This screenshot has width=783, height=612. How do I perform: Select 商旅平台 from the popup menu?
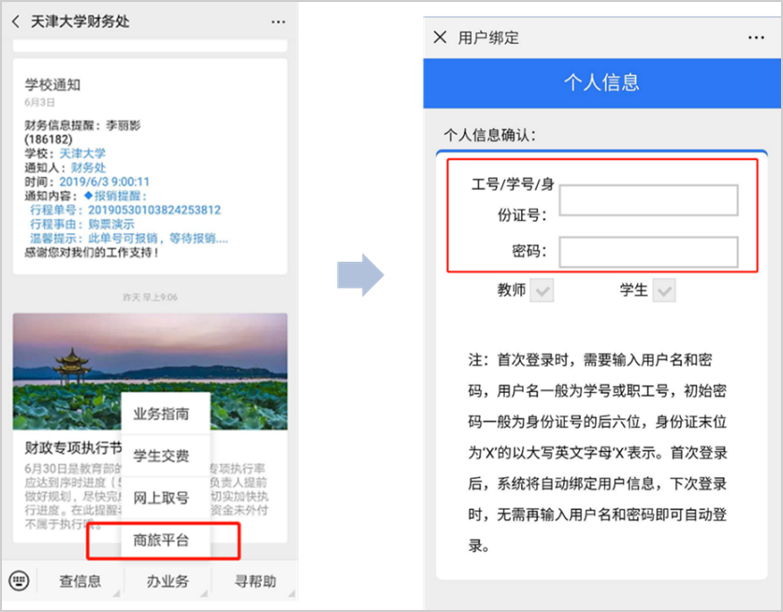point(161,541)
